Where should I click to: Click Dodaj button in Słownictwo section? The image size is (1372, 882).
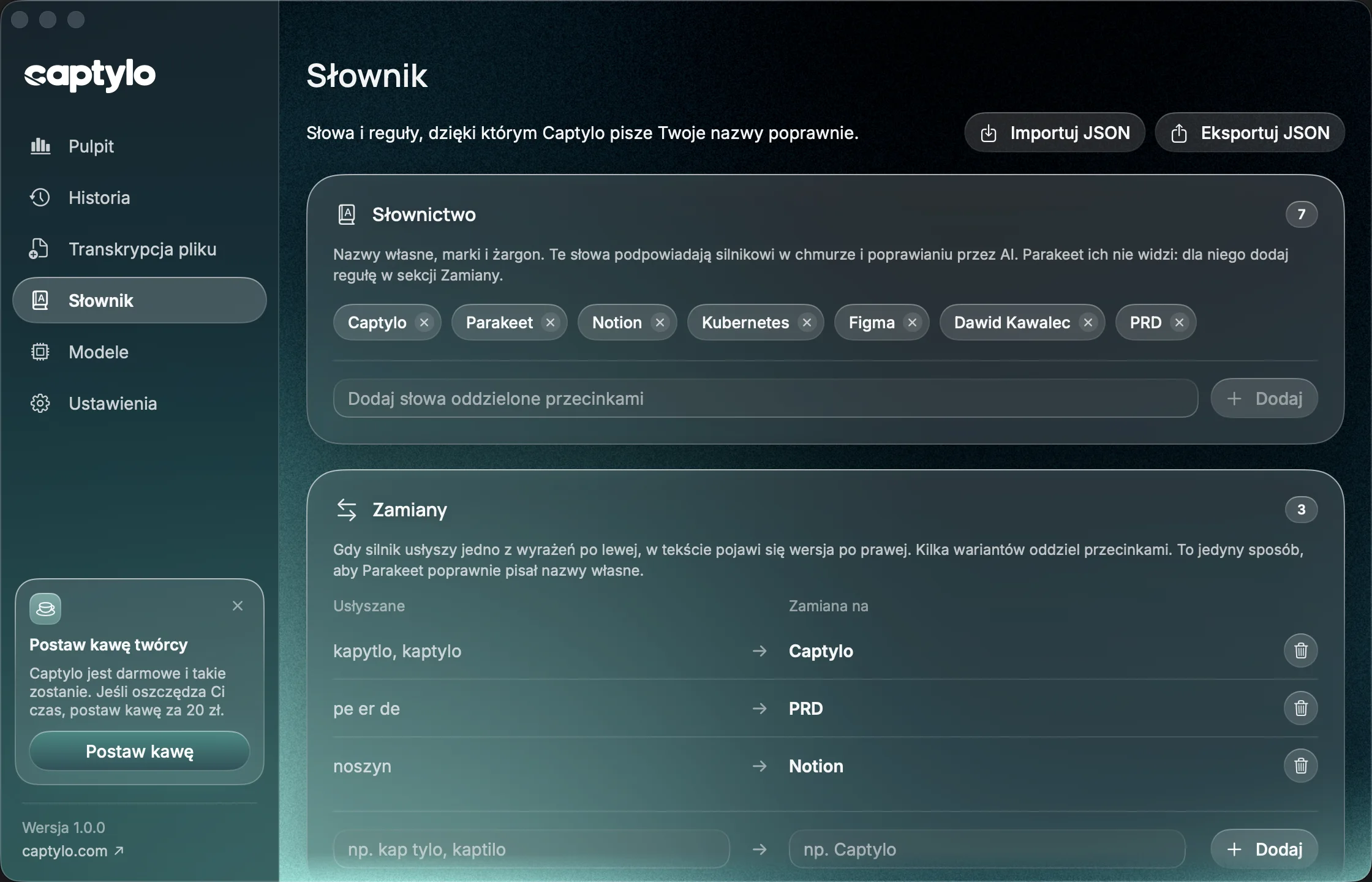(1264, 399)
